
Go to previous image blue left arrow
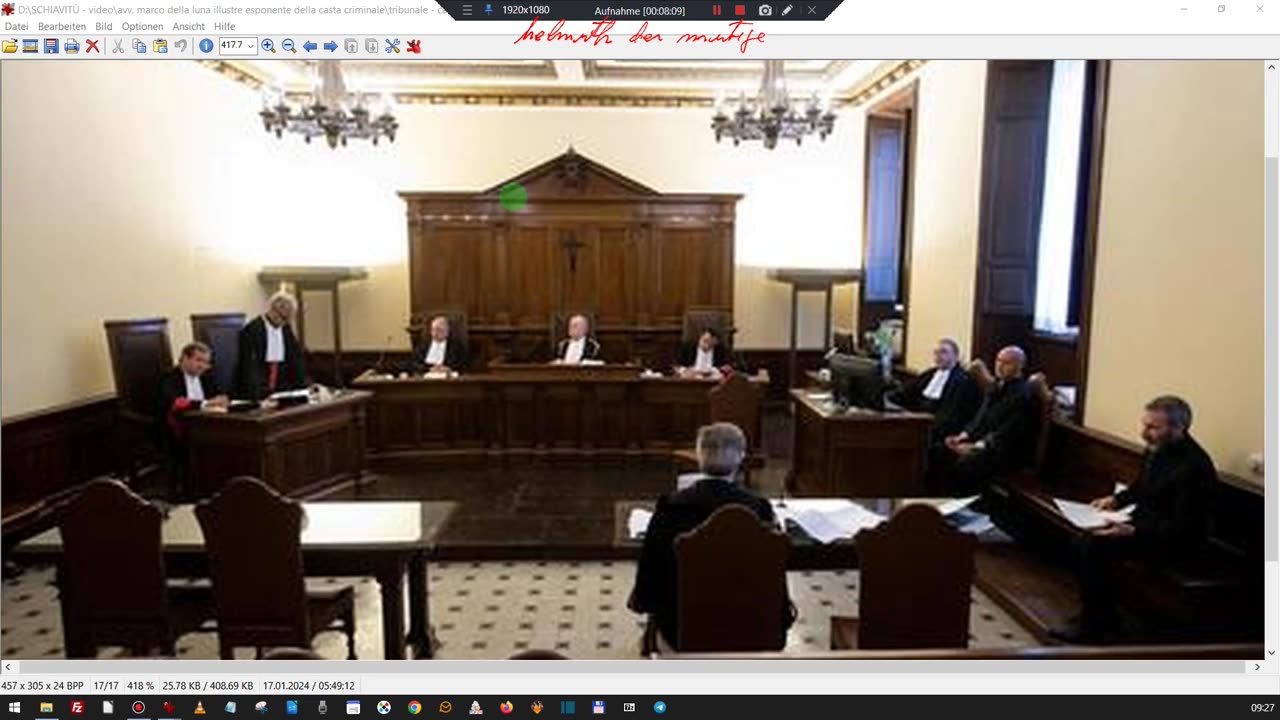click(310, 46)
